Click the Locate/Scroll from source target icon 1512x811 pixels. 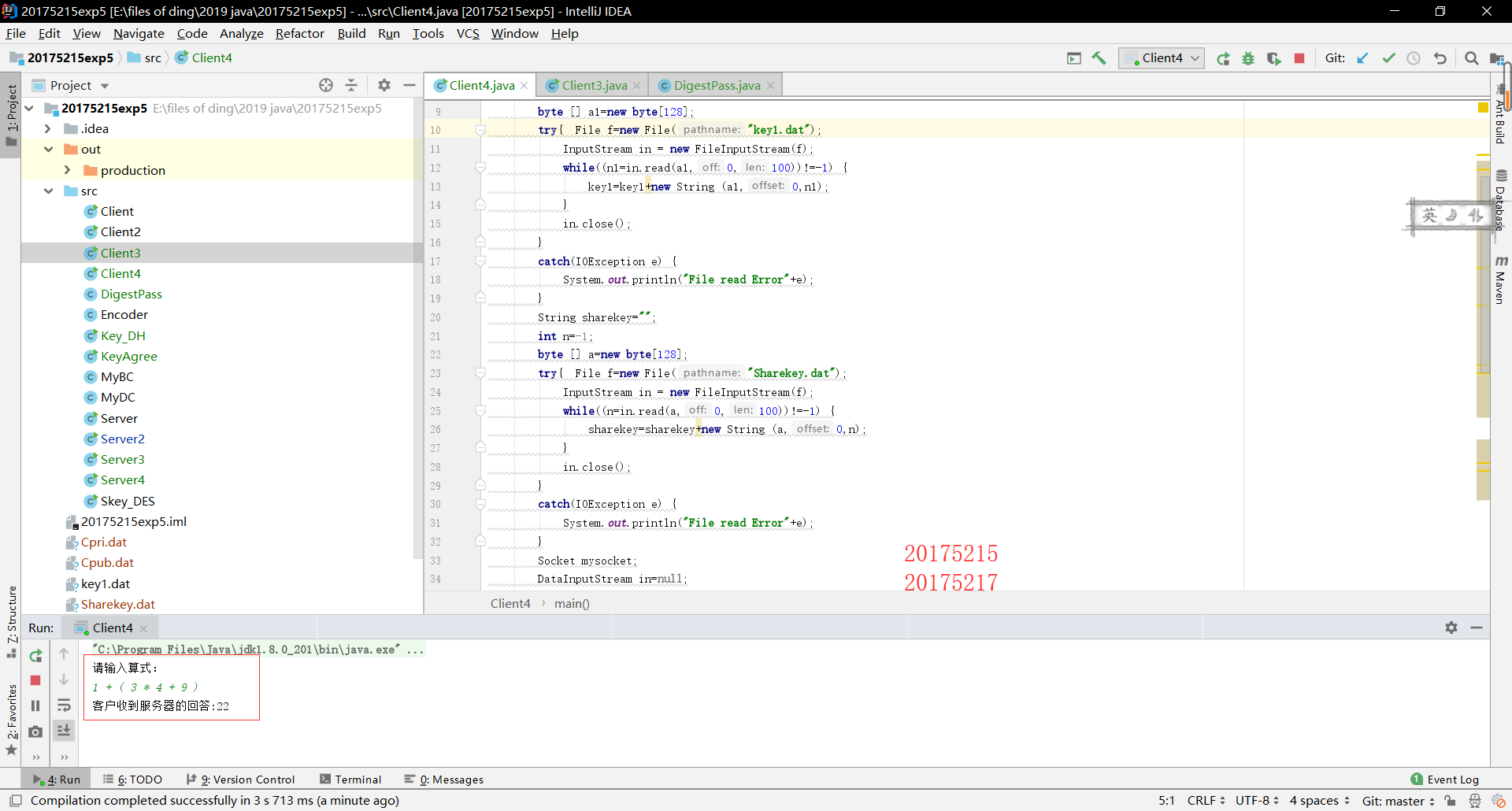(326, 85)
